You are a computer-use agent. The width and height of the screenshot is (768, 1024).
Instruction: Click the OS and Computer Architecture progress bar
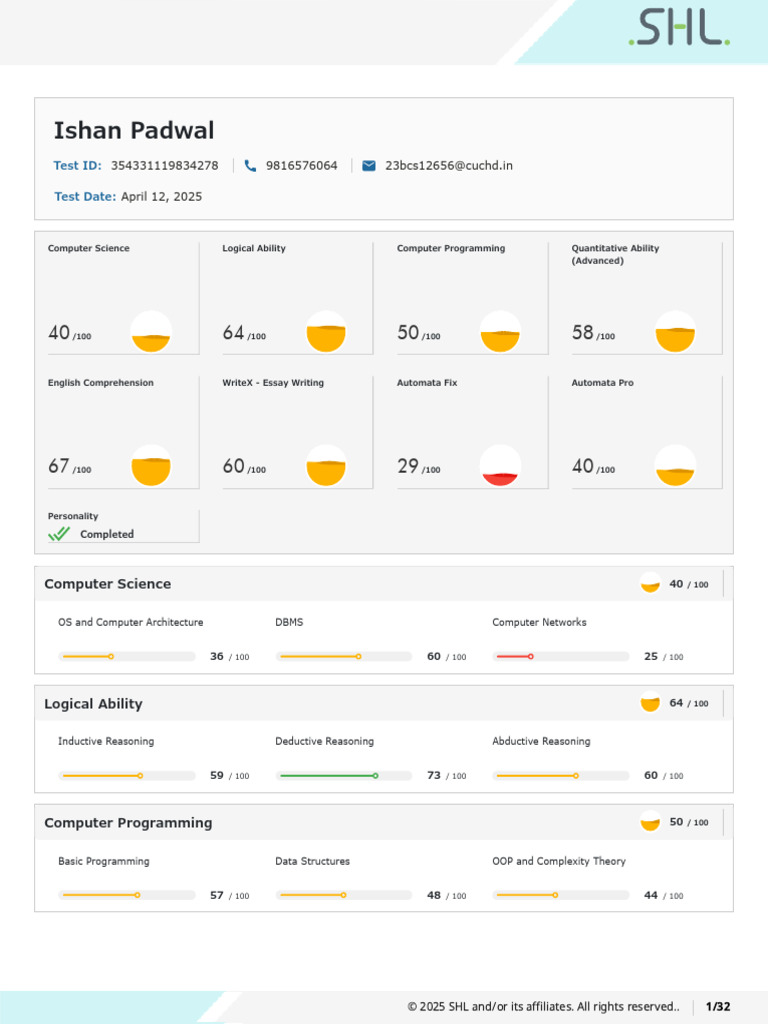coord(127,656)
